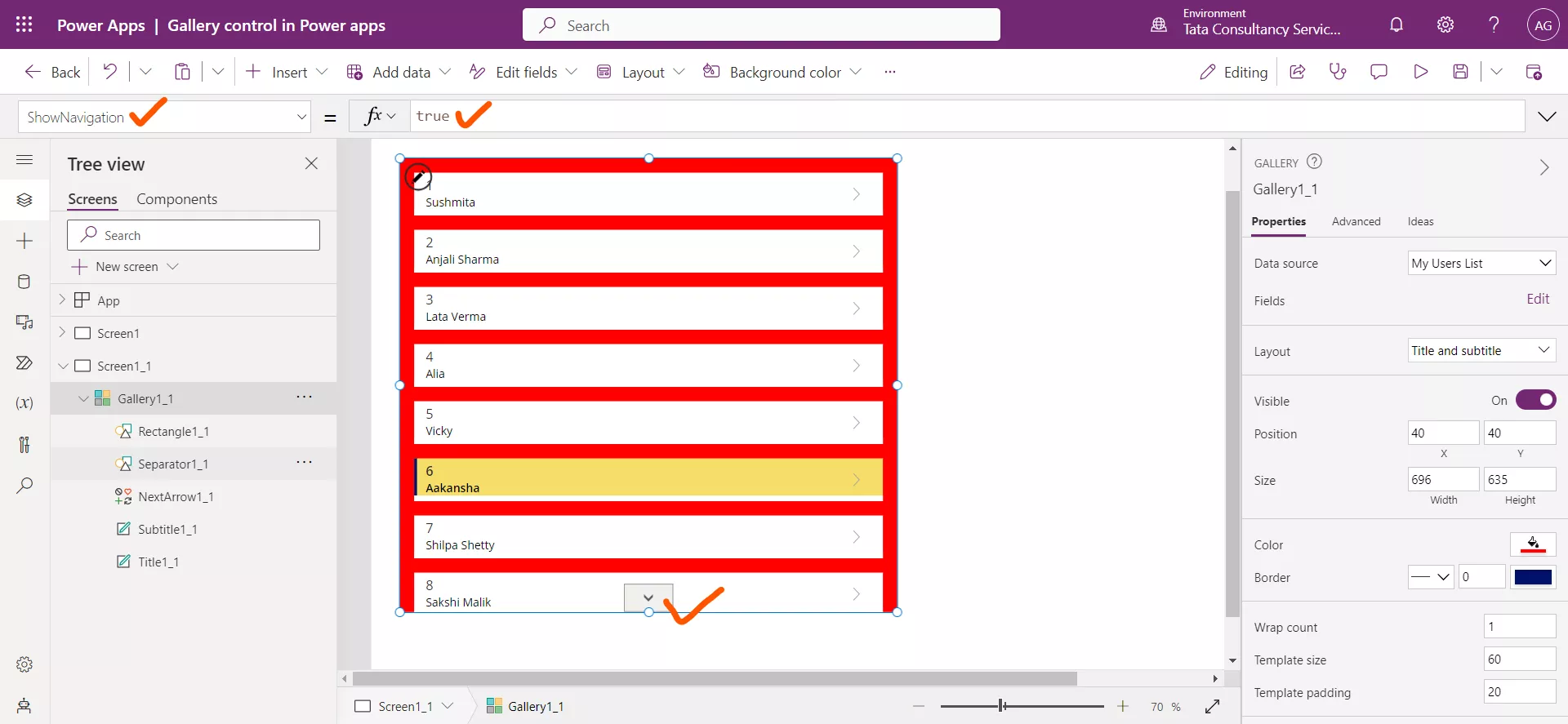Open the Add data menu

coord(399,72)
